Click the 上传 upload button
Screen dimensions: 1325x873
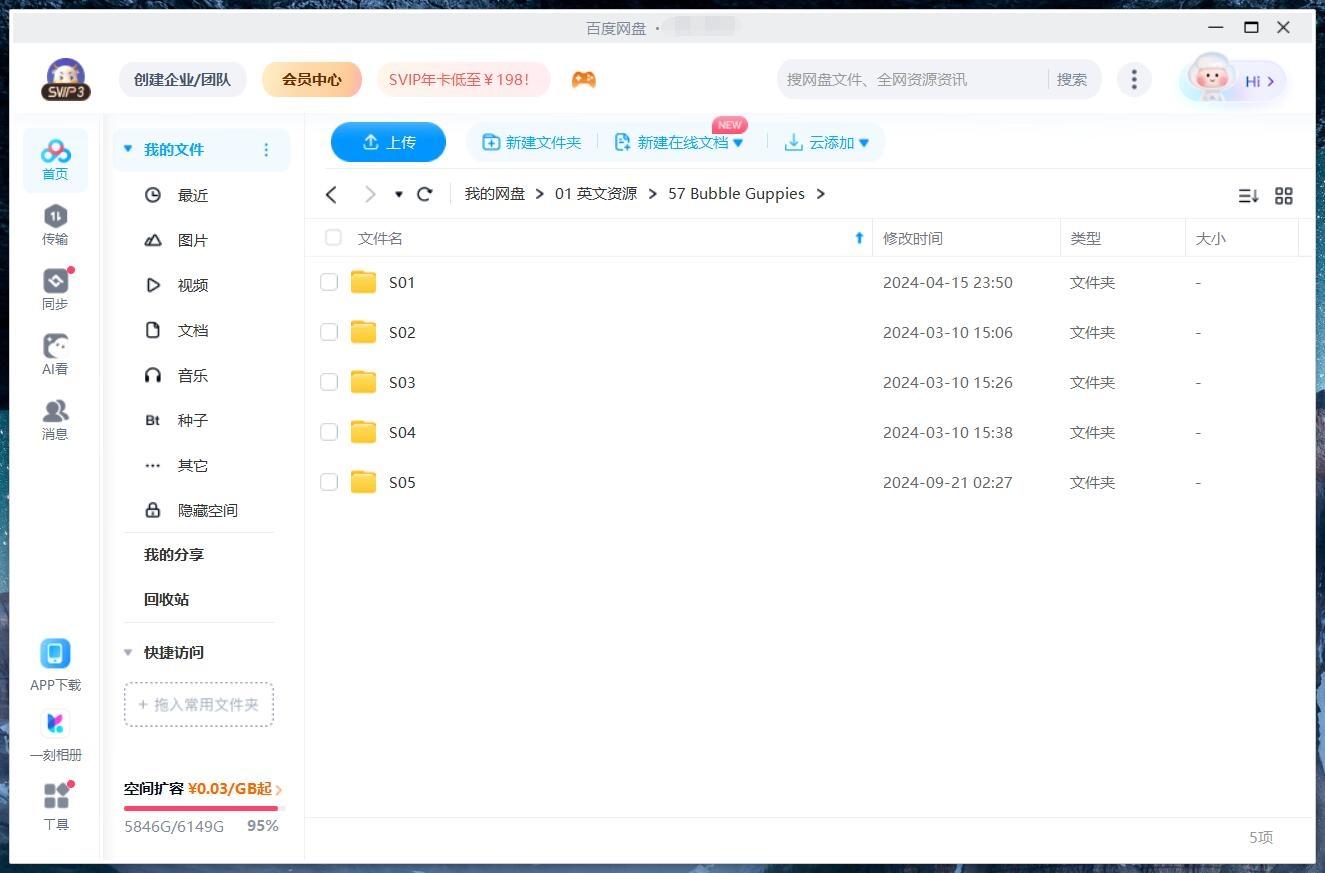(x=388, y=142)
